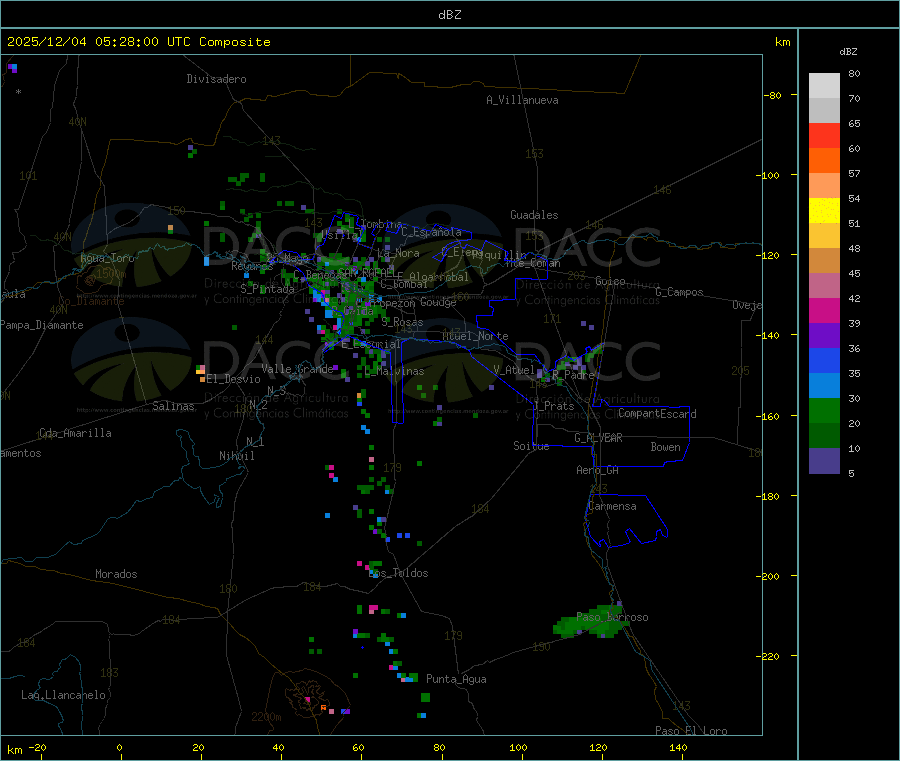Click the 80 dBZ white color swatch
Image resolution: width=900 pixels, height=761 pixels.
pyautogui.click(x=824, y=86)
